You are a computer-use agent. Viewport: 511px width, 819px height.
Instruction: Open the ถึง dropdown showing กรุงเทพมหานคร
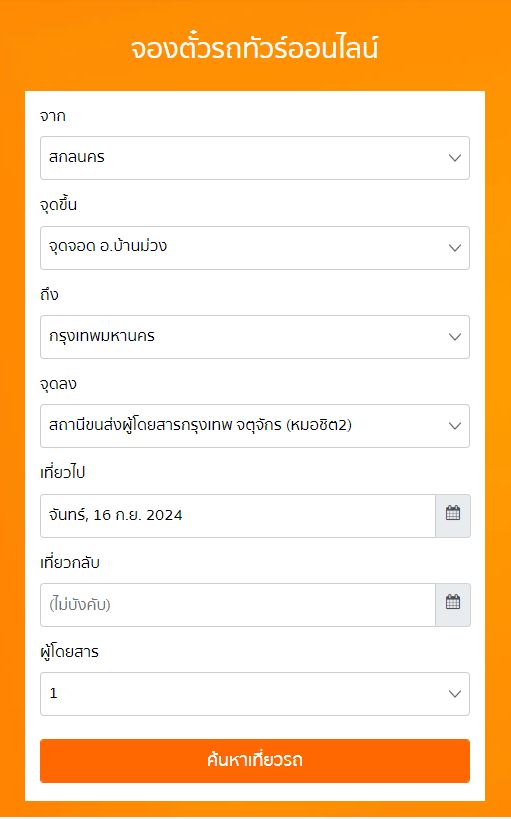255,337
